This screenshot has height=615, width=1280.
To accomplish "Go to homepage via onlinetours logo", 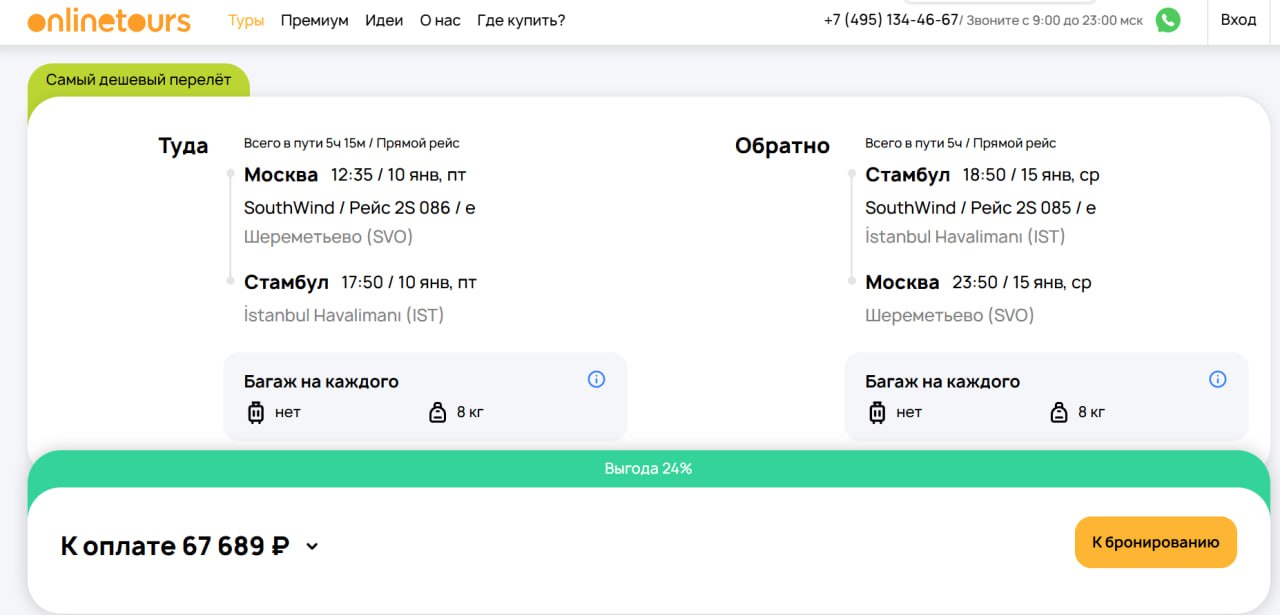I will 109,21.
